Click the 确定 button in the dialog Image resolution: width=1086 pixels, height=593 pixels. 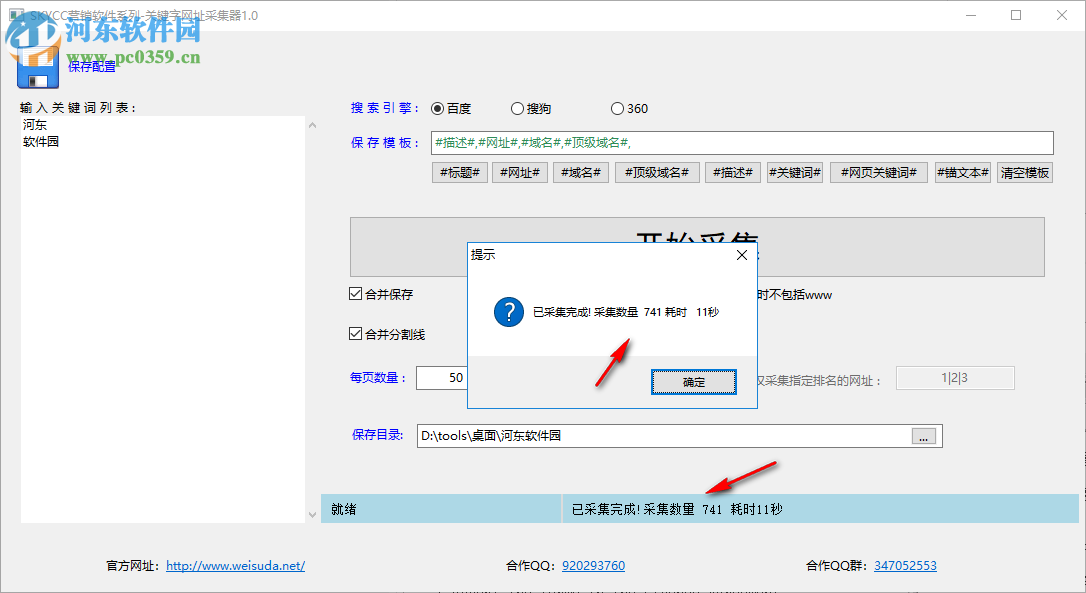pyautogui.click(x=693, y=382)
